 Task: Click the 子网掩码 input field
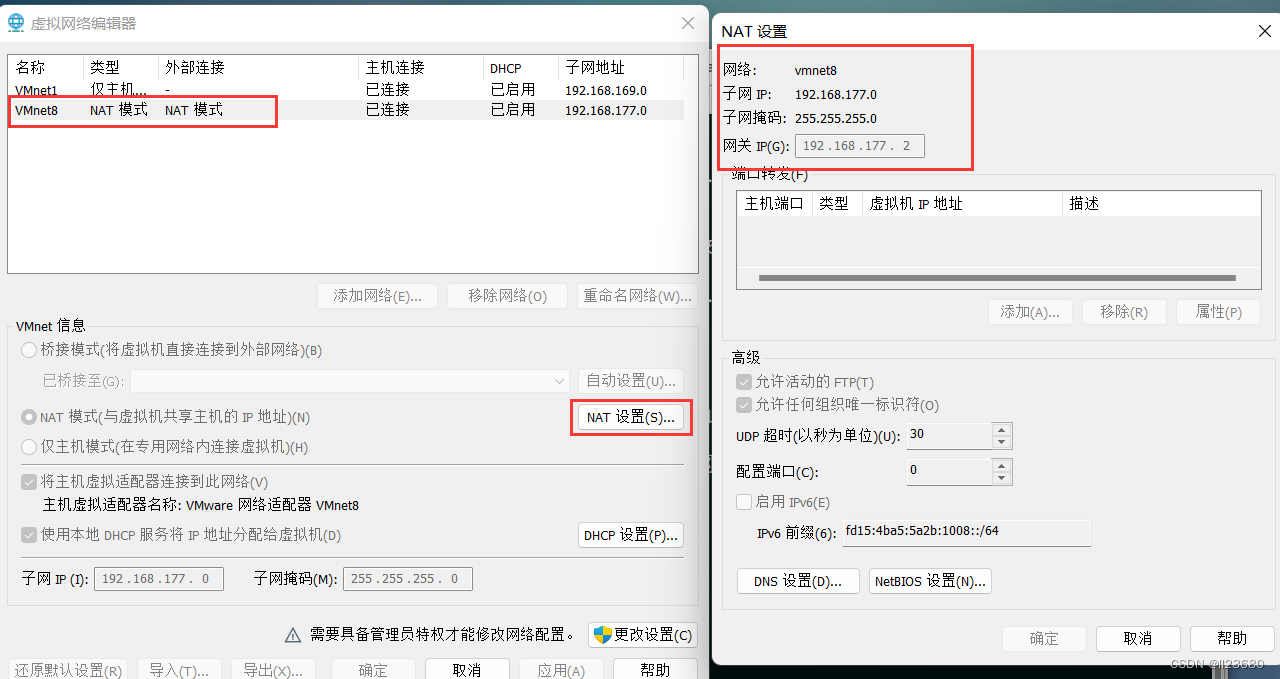(x=407, y=578)
